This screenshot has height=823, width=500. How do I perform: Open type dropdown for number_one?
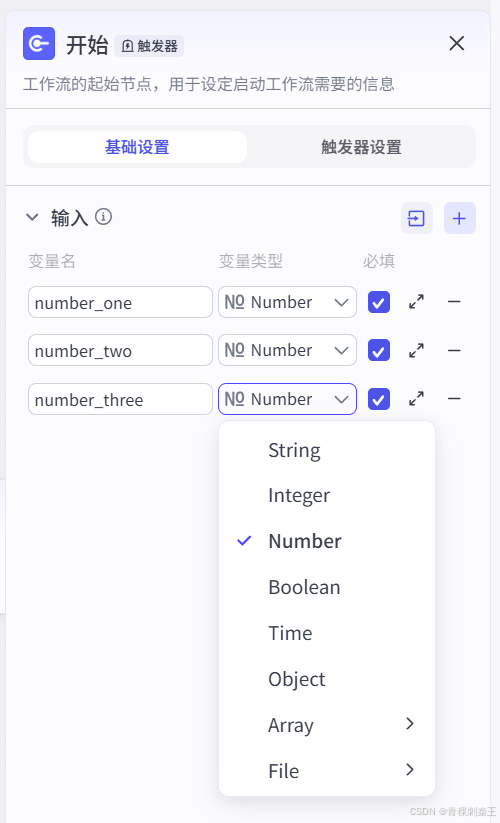click(288, 302)
